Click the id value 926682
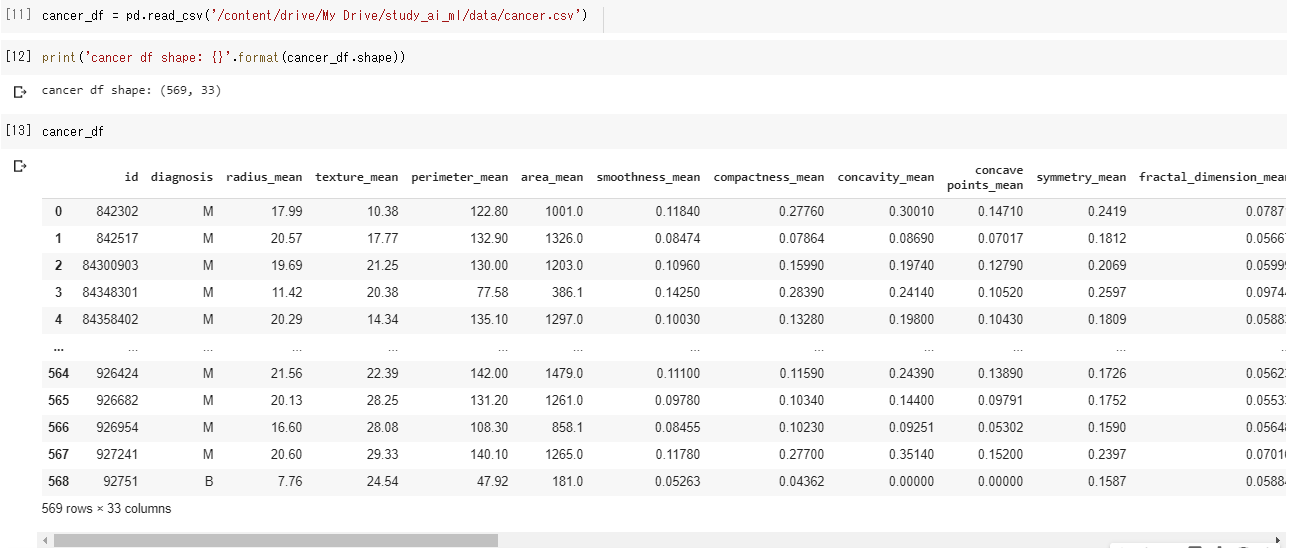The width and height of the screenshot is (1296, 548). [x=117, y=401]
